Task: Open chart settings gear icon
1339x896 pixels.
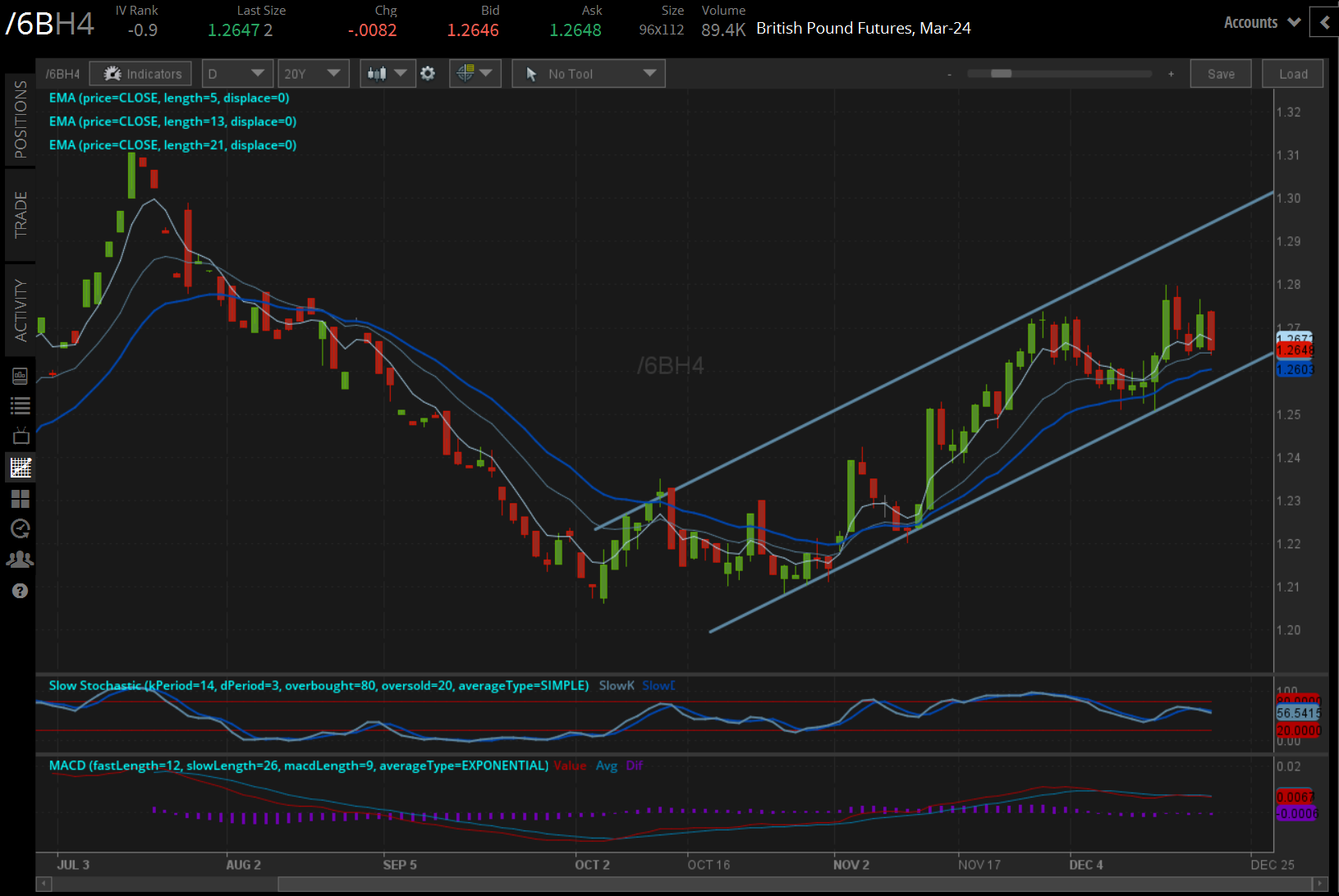Action: pyautogui.click(x=428, y=74)
